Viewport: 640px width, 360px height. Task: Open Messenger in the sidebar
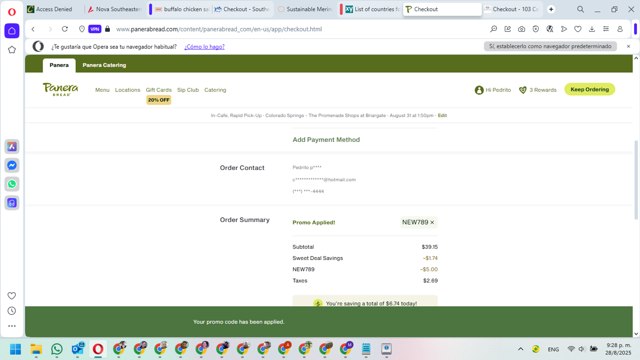click(12, 165)
